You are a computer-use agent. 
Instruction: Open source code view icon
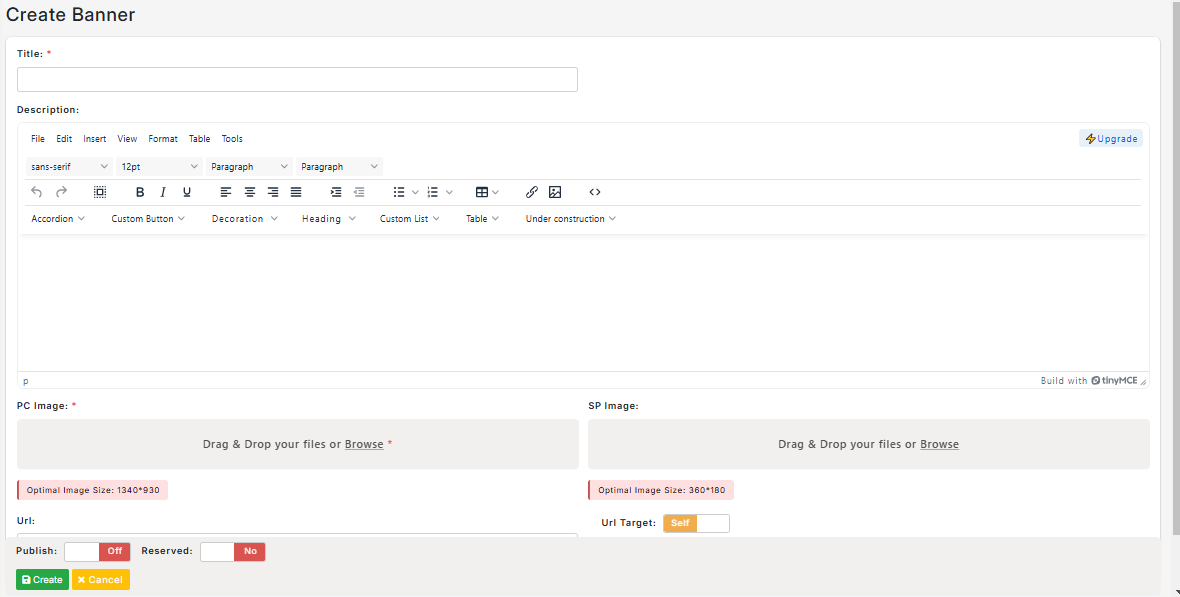point(595,192)
